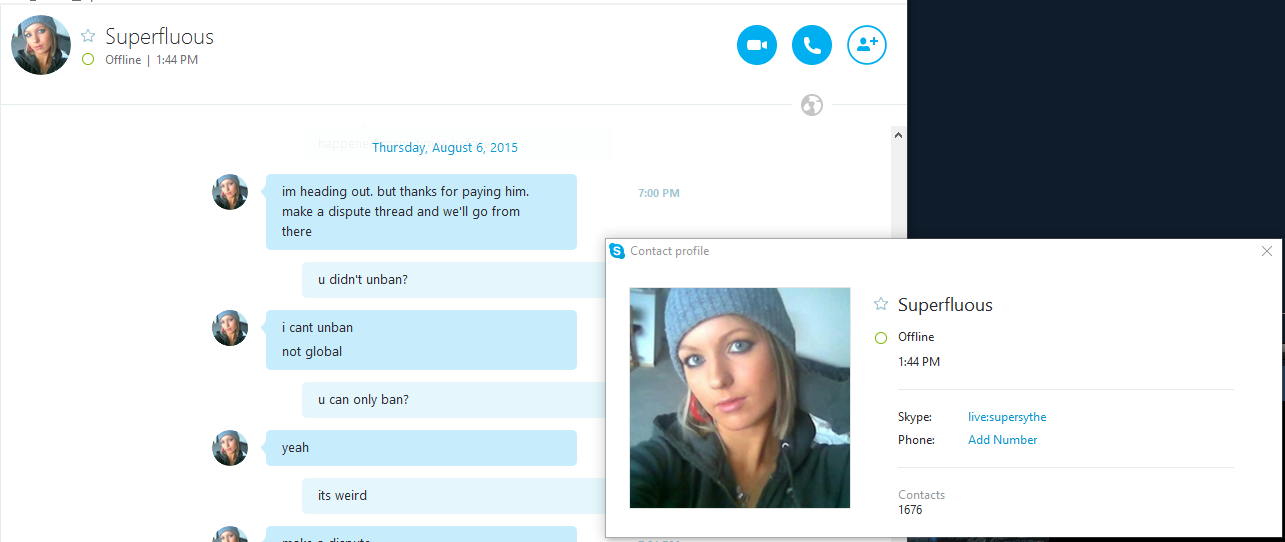Screen dimensions: 1285x542
Task: Click the Add Number phone link
Action: [1003, 440]
